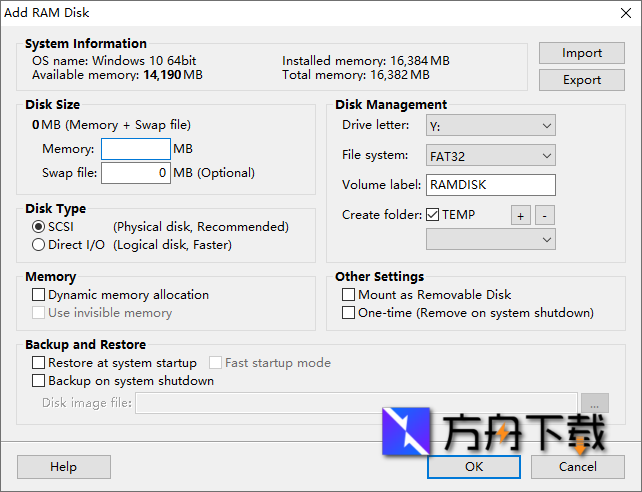This screenshot has width=642, height=492.
Task: Click the Volume label RAMDISK text field
Action: (x=490, y=185)
